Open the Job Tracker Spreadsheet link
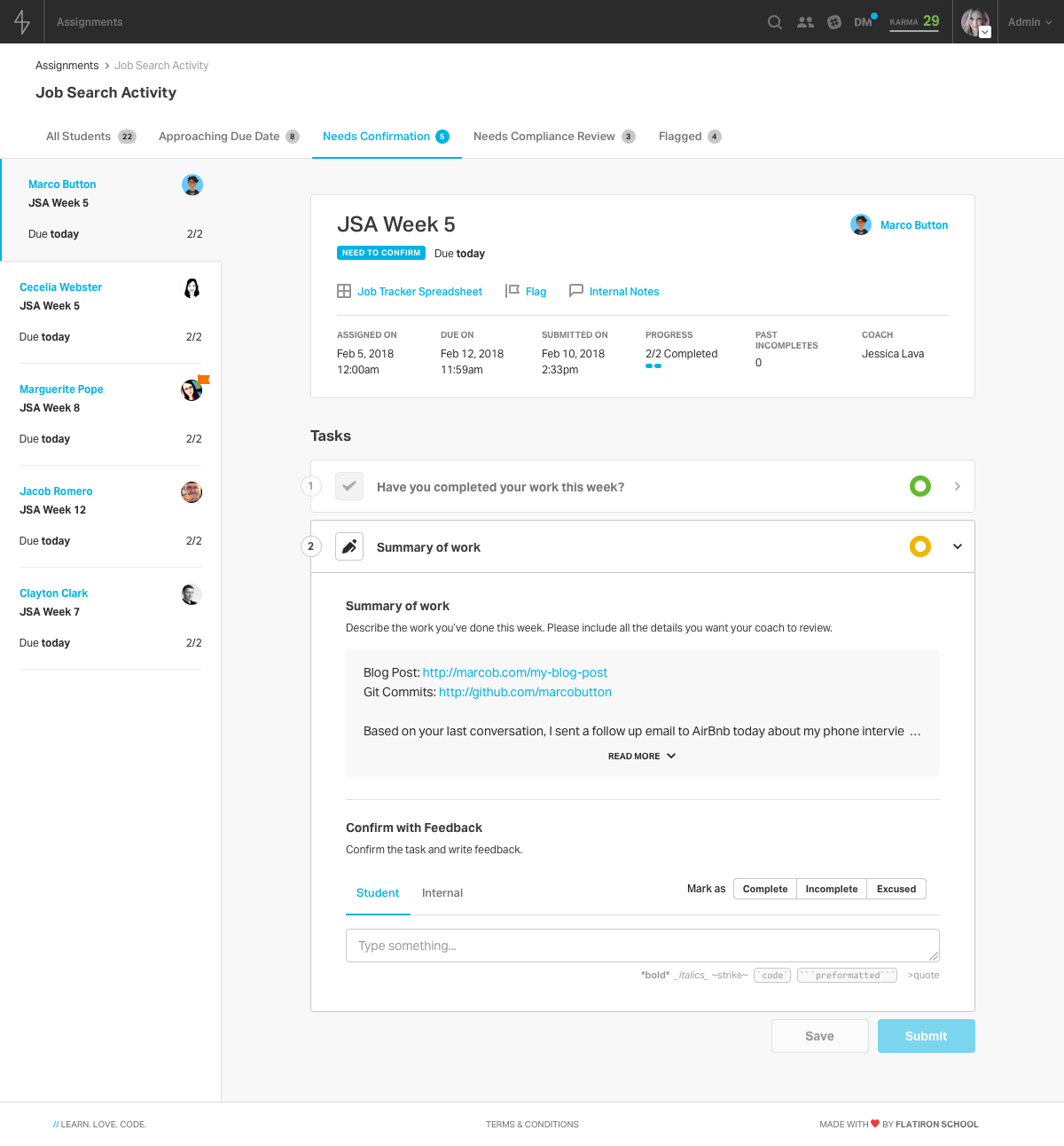1064x1146 pixels. coord(420,292)
